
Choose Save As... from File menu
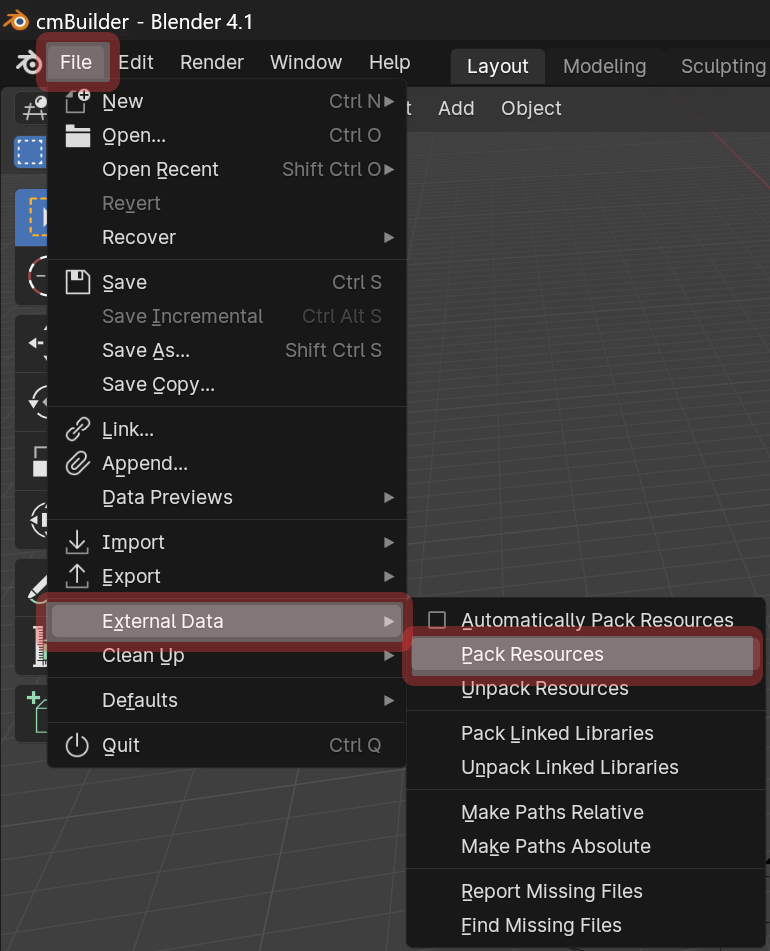(x=227, y=350)
